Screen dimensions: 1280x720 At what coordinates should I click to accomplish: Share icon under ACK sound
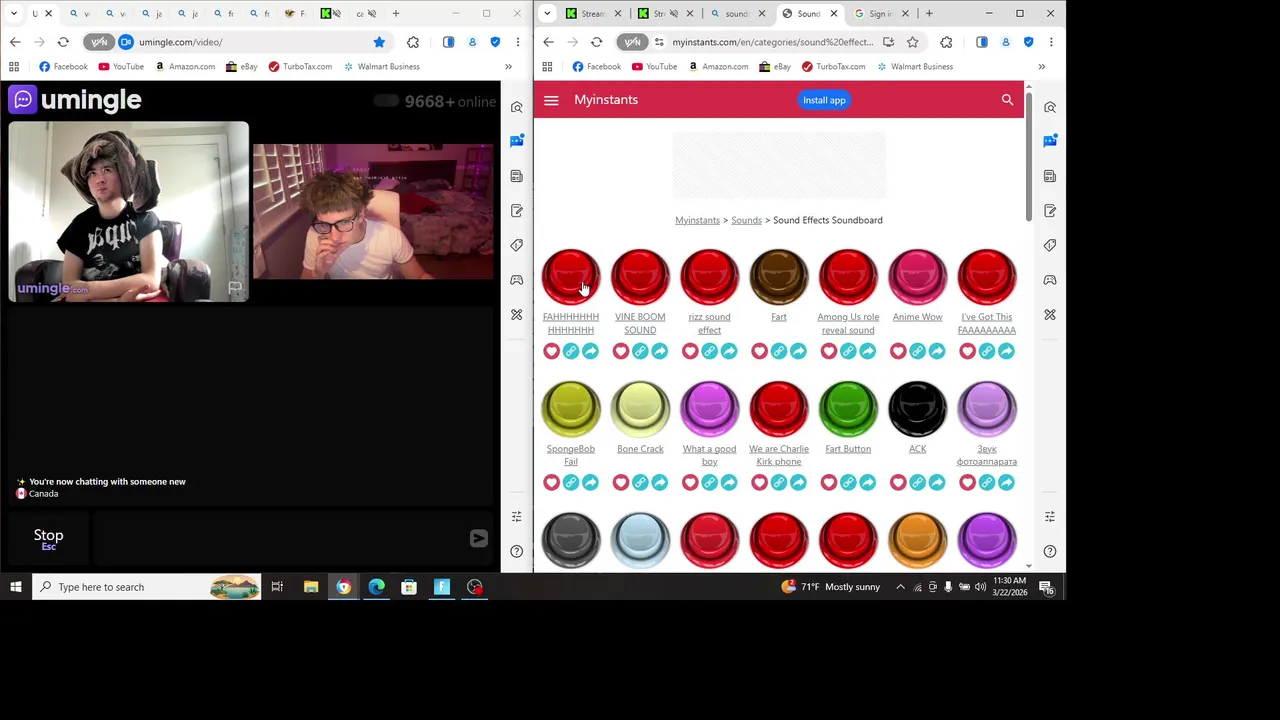click(x=937, y=483)
